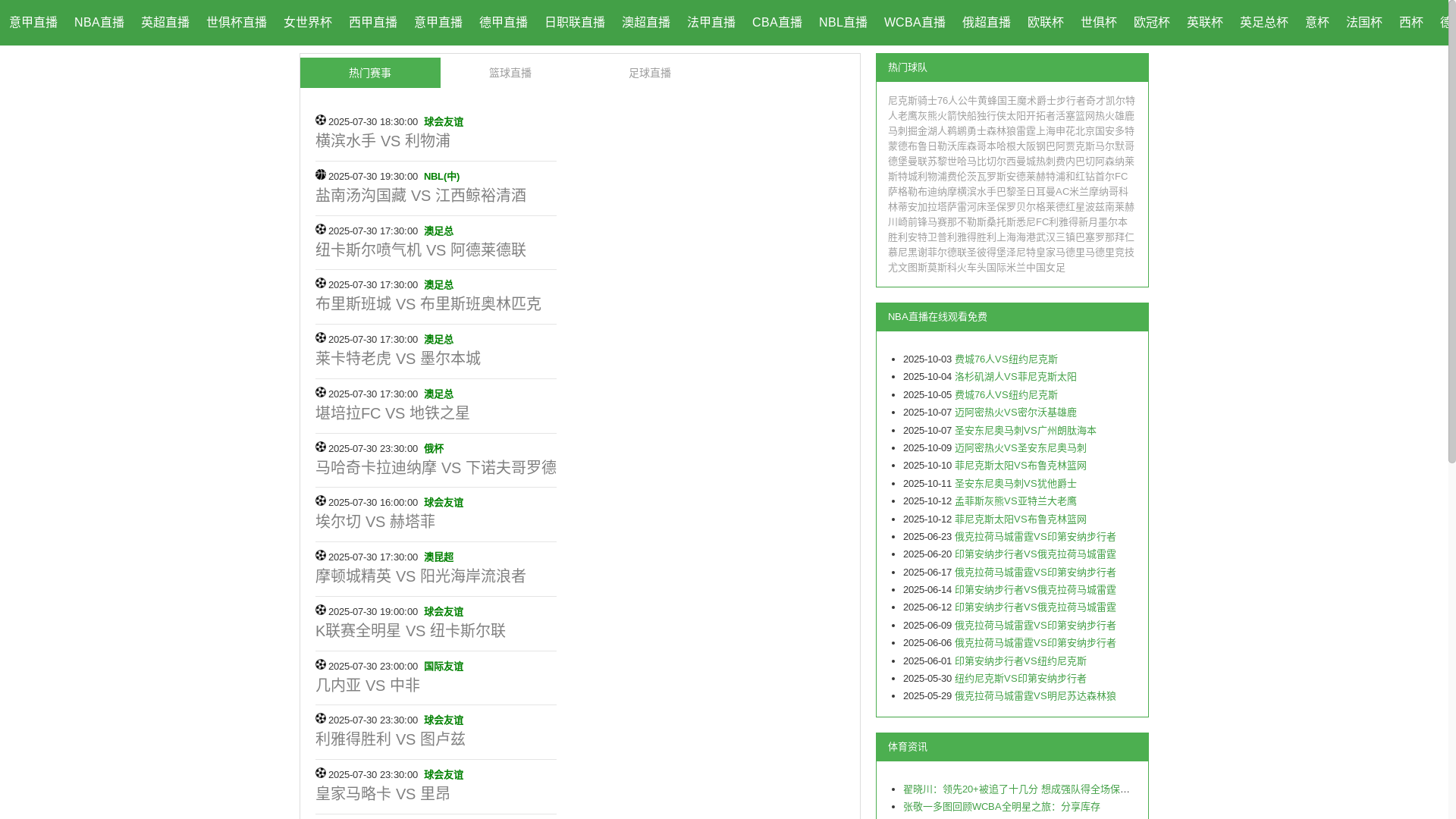This screenshot has width=1456, height=819.
Task: Open NBL直播 navigation item
Action: [x=843, y=23]
